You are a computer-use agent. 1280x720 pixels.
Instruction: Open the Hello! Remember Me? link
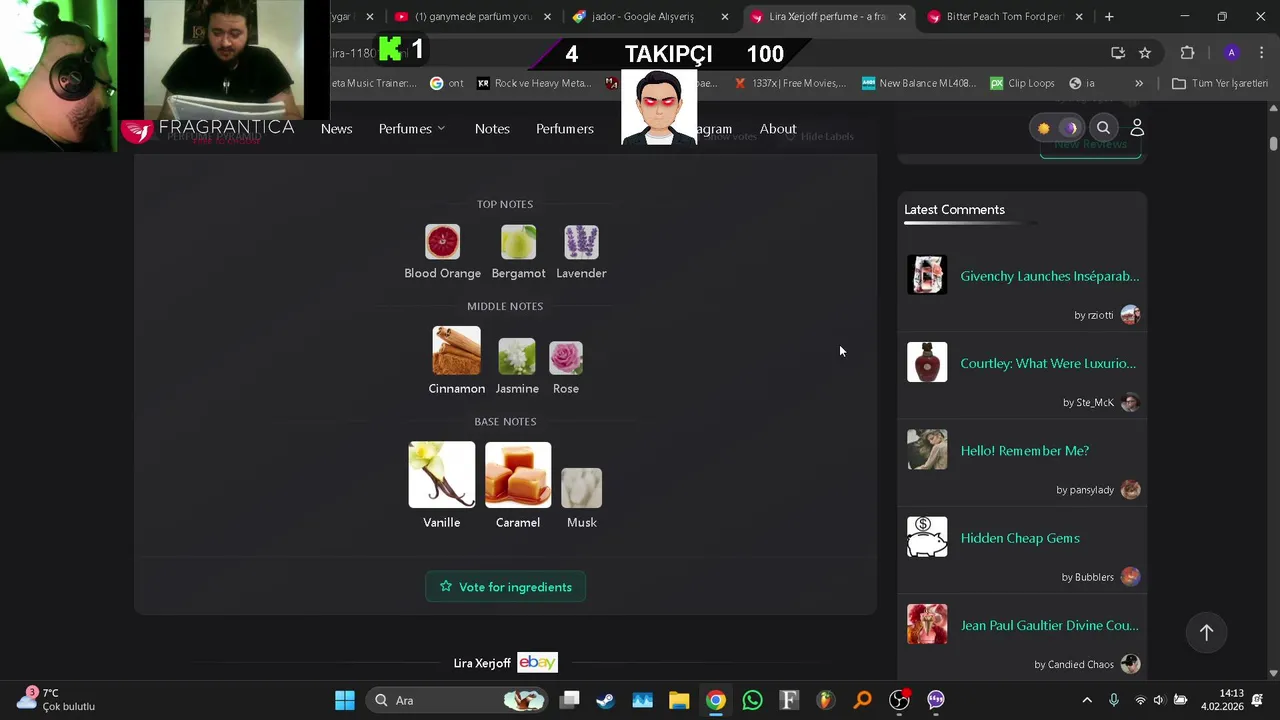coord(1025,450)
